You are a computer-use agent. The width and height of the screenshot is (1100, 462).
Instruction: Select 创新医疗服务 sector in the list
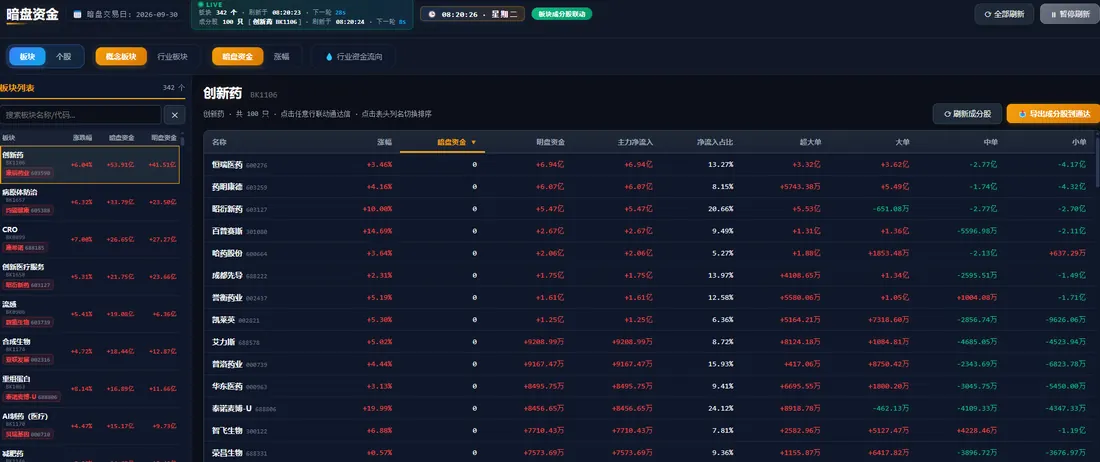90,277
